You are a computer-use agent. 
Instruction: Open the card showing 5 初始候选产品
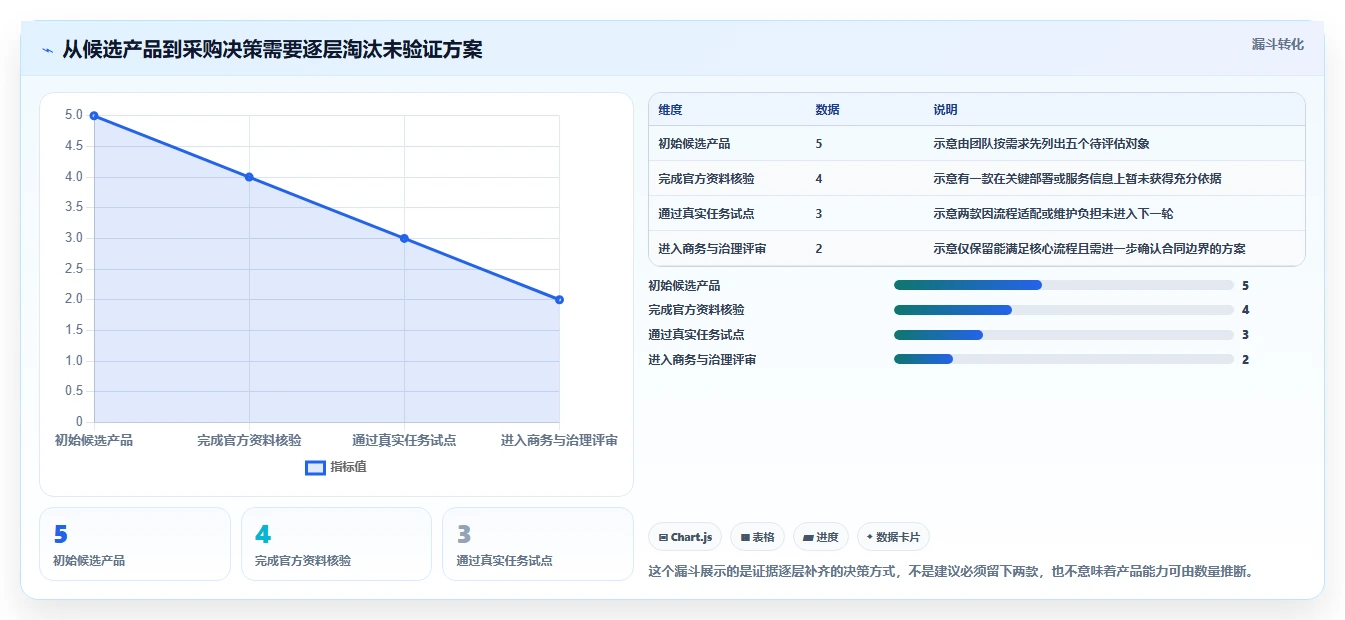point(135,544)
